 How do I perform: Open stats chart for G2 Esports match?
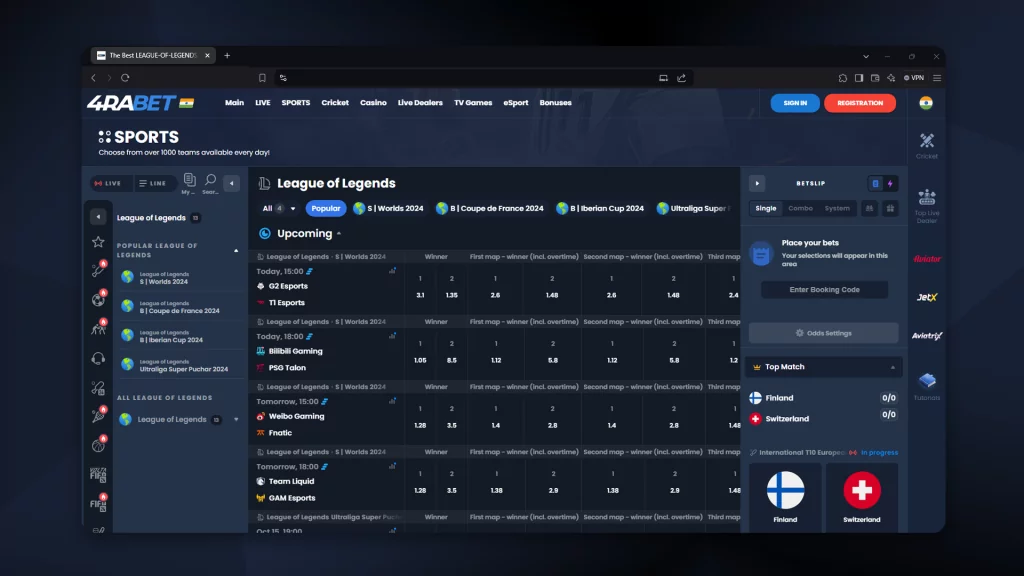point(392,271)
